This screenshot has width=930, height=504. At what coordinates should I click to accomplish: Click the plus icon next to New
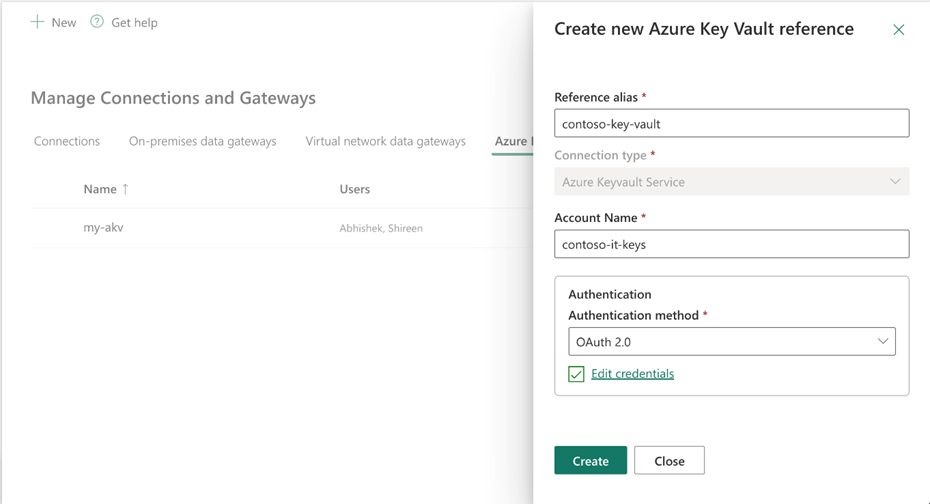(37, 22)
